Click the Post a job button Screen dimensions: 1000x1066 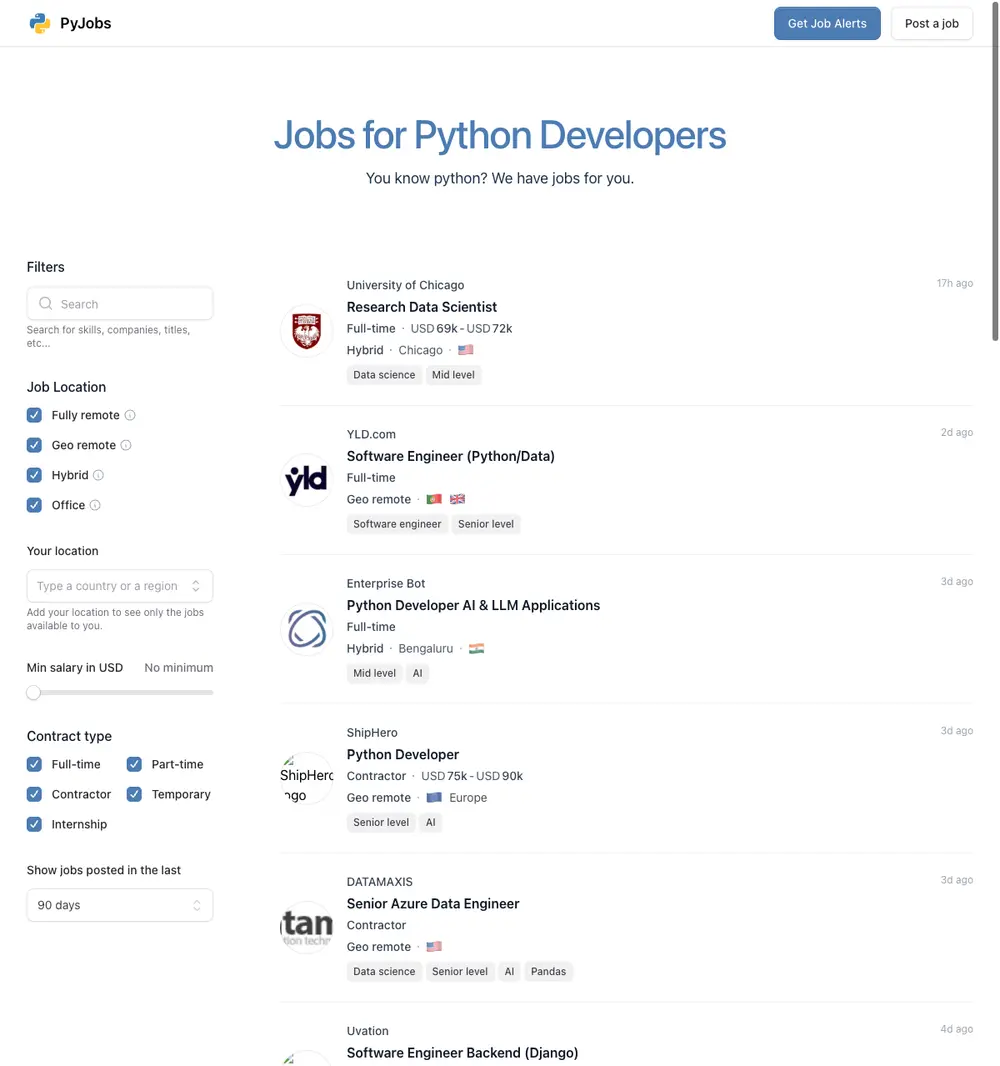point(931,23)
